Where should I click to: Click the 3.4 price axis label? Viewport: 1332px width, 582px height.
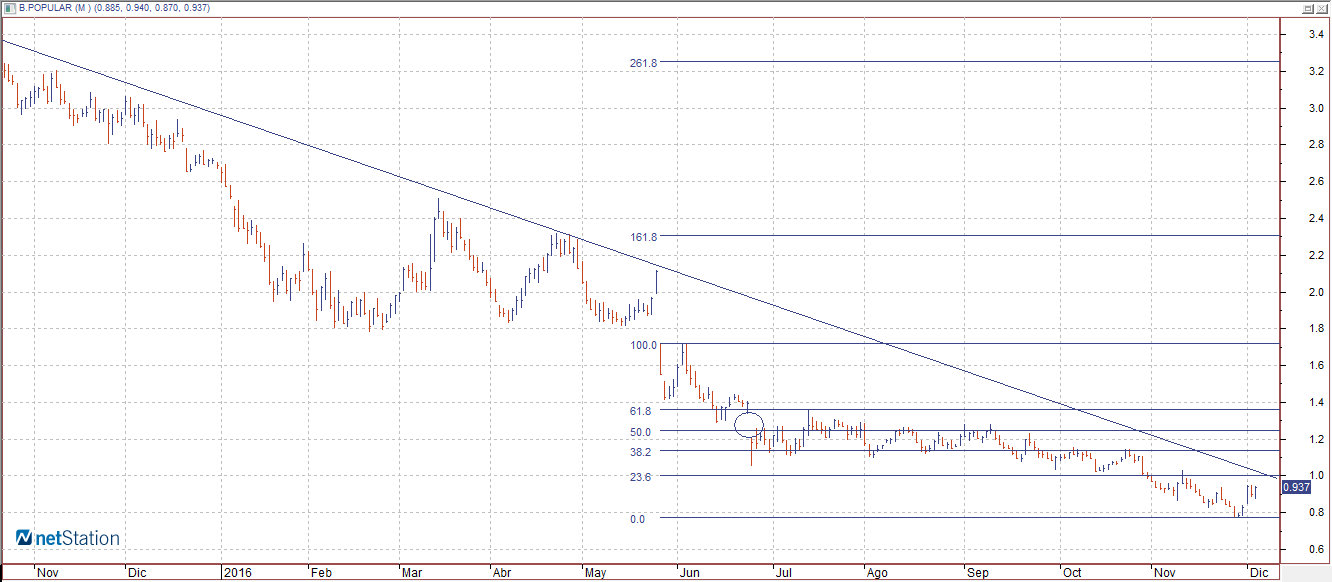pyautogui.click(x=1318, y=35)
